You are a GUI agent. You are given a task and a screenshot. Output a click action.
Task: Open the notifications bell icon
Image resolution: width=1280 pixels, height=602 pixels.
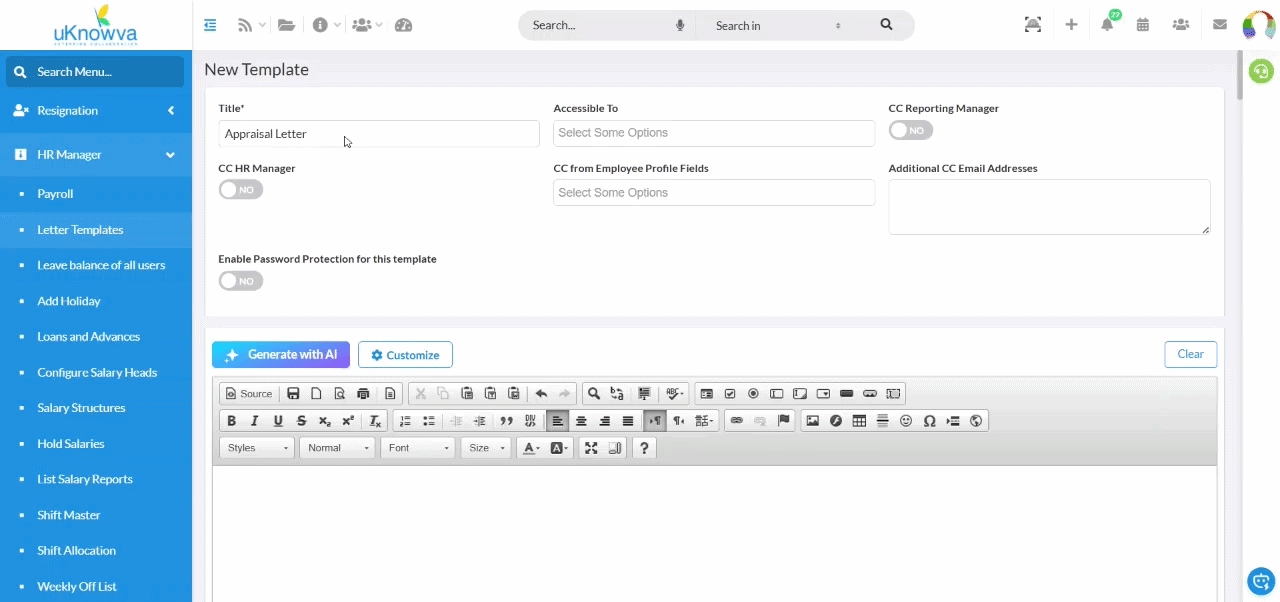[1107, 25]
